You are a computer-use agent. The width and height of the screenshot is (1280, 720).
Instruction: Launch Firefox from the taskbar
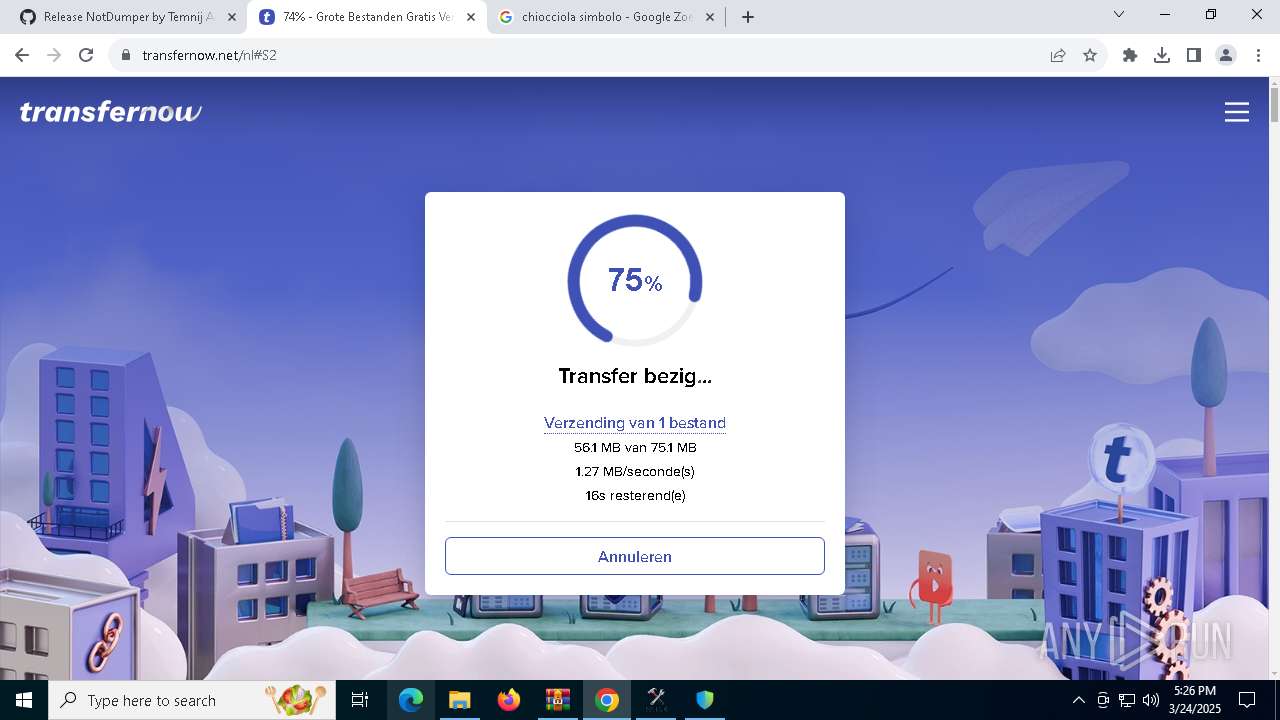pyautogui.click(x=509, y=700)
